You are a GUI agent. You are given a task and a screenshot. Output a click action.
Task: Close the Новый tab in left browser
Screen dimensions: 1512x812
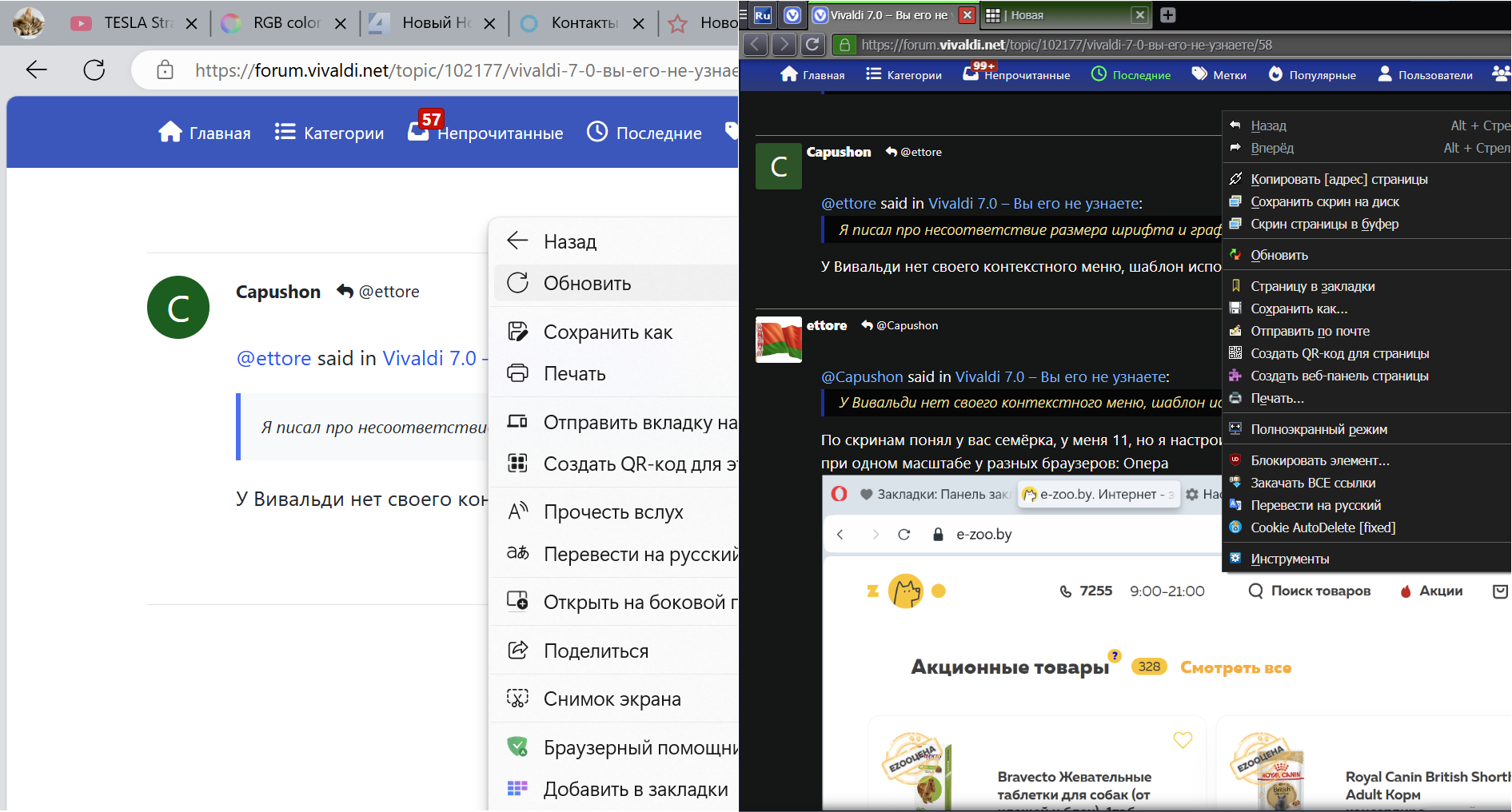coord(489,24)
